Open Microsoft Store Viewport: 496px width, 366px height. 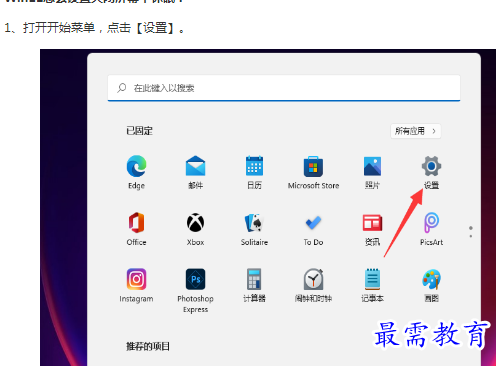click(x=313, y=166)
